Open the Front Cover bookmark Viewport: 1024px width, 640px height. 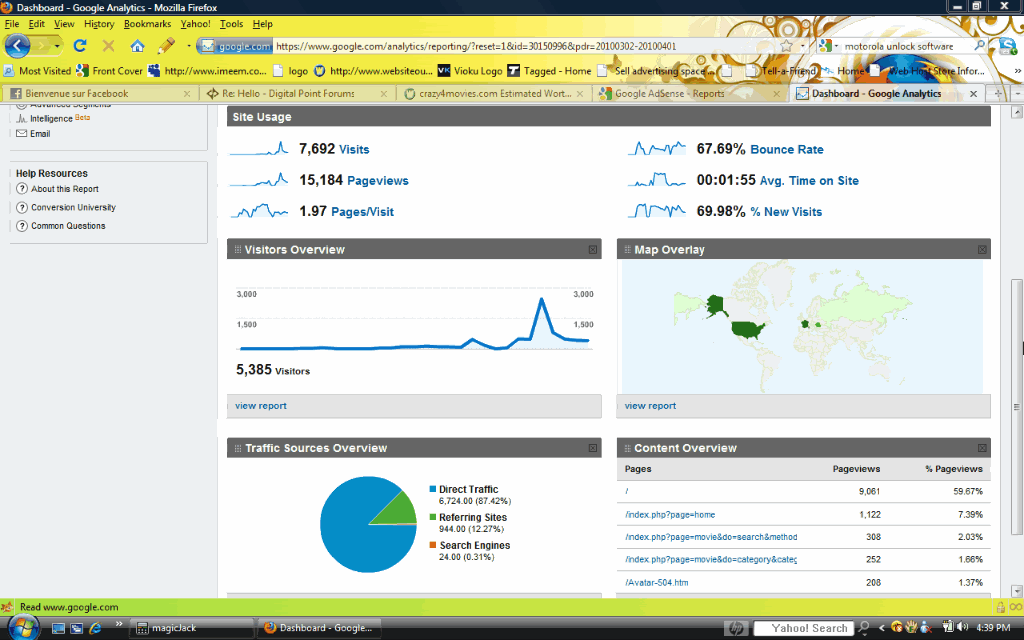click(x=109, y=71)
